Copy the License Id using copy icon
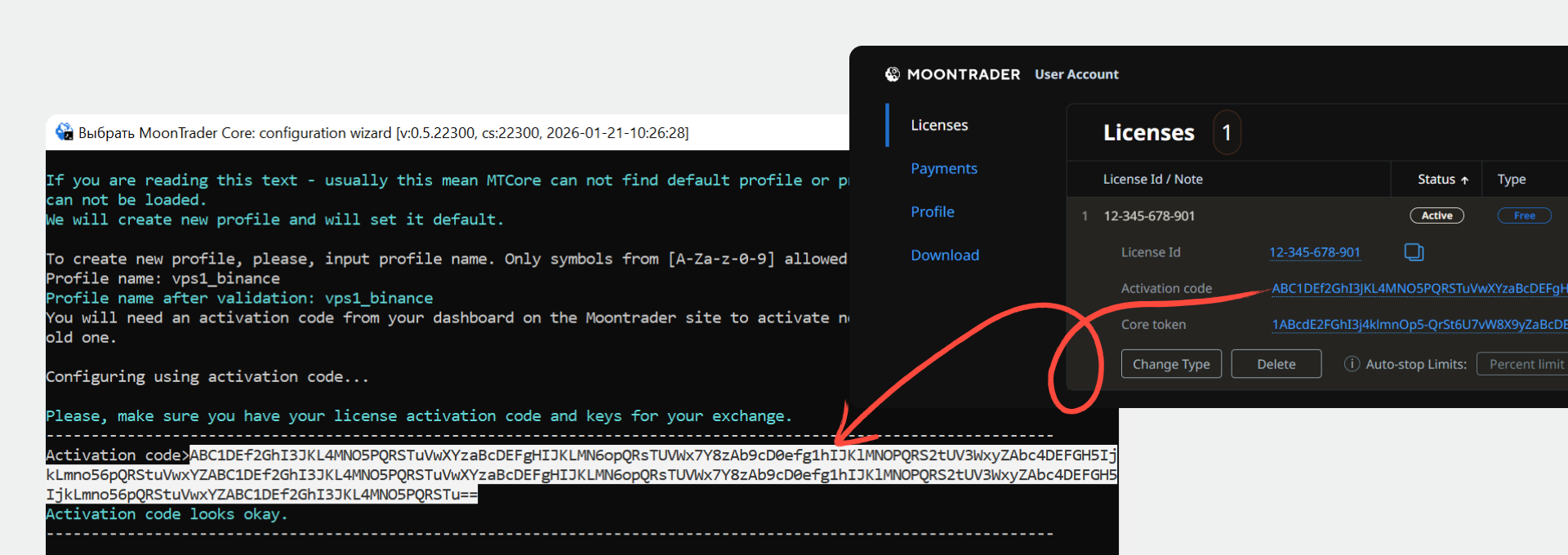This screenshot has height=555, width=1568. click(1414, 252)
